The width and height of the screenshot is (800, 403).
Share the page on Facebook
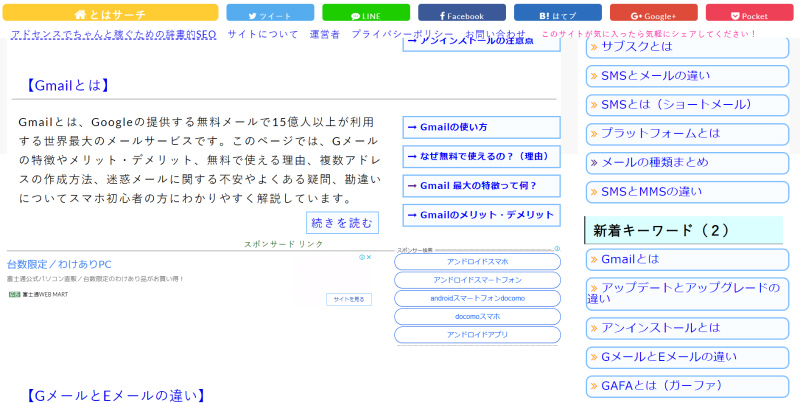(461, 14)
